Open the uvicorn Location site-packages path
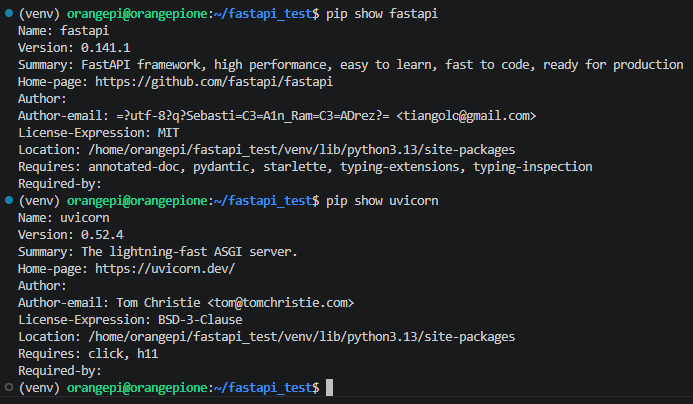Screen dimensions: 693x404 (x=302, y=337)
